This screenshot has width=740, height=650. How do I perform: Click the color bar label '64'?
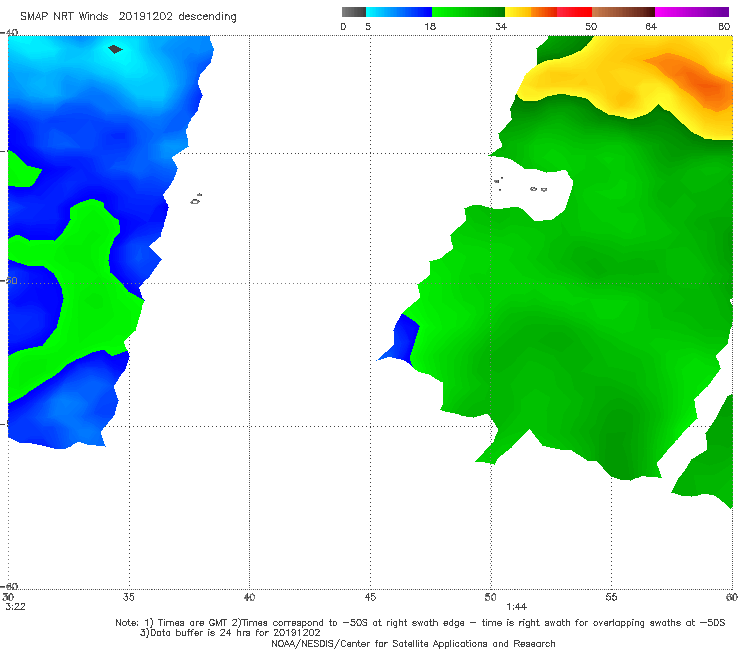tap(651, 26)
